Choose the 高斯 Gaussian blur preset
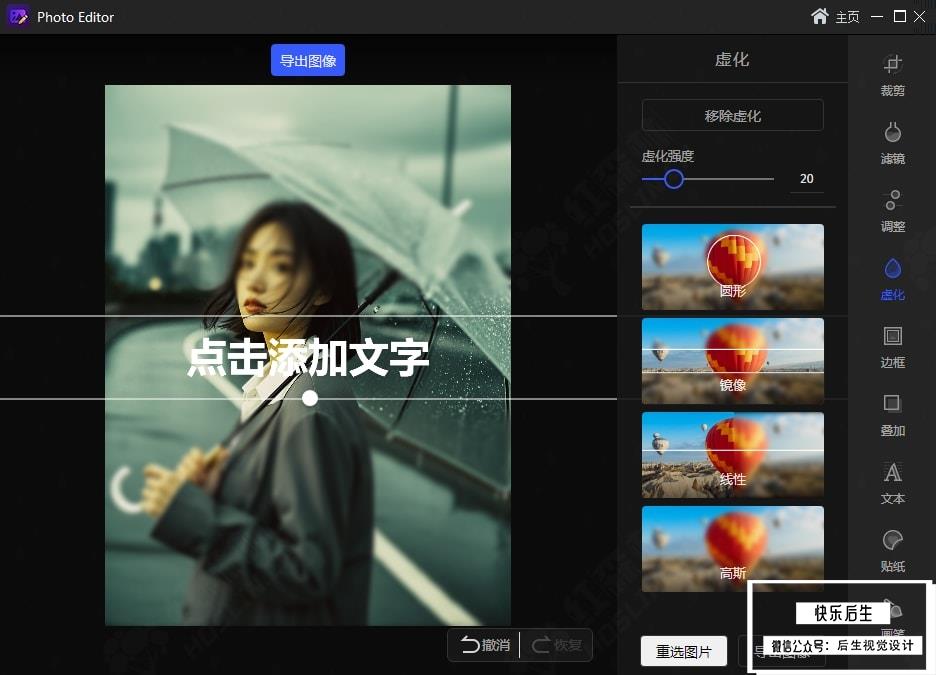Image resolution: width=936 pixels, height=675 pixels. tap(732, 549)
